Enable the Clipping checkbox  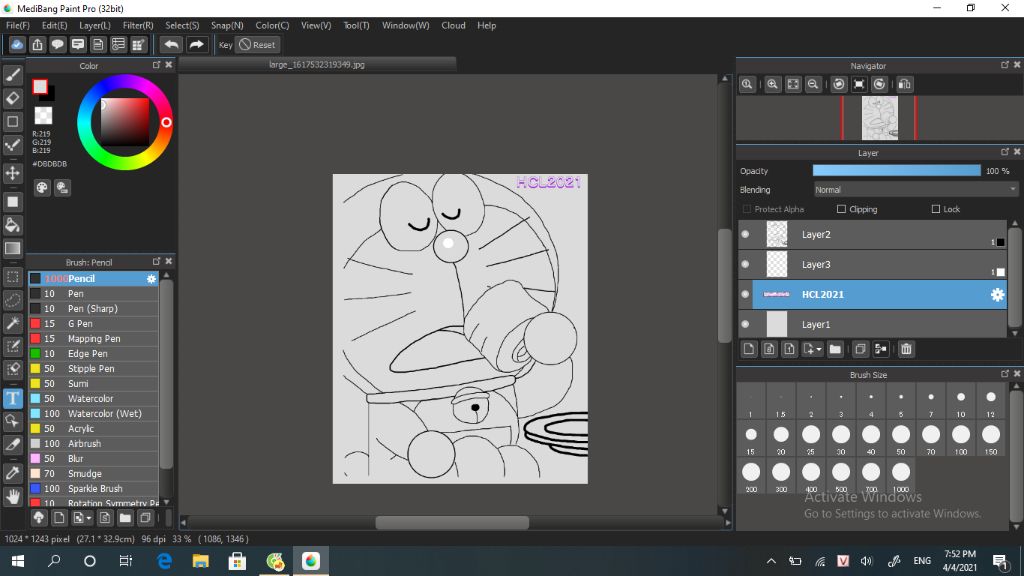point(841,209)
